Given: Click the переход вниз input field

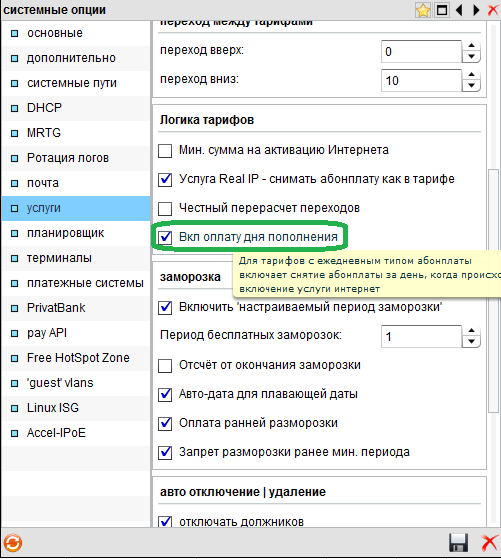Looking at the screenshot, I should tap(421, 81).
